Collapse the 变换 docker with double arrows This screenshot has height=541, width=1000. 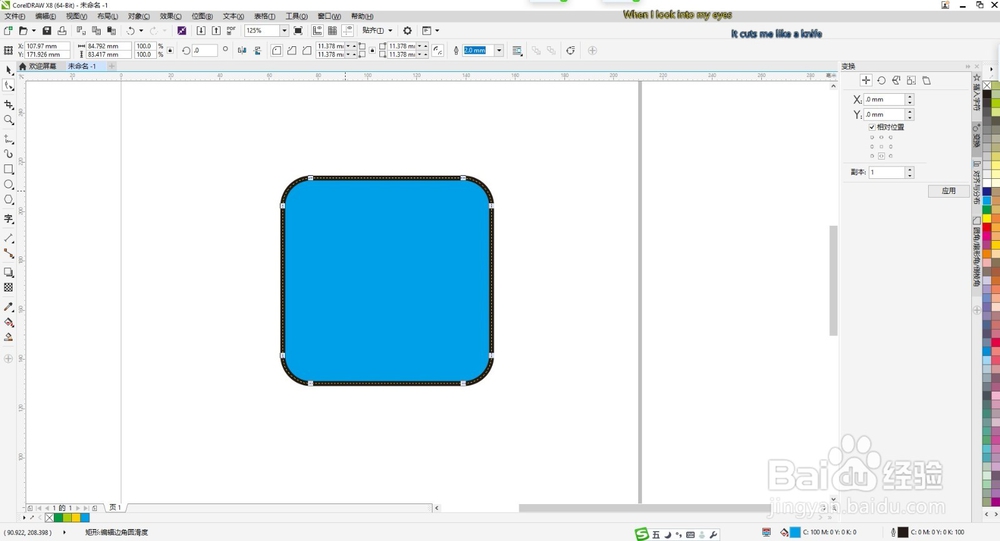point(967,66)
